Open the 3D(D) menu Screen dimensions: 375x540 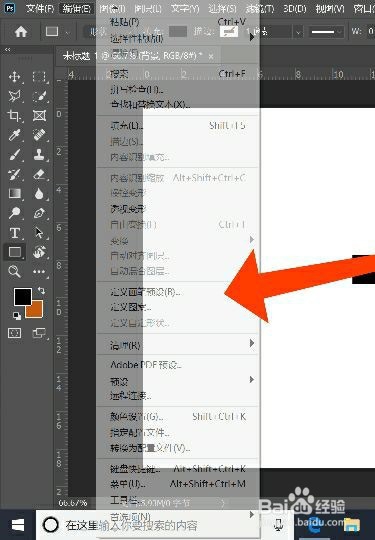point(295,8)
